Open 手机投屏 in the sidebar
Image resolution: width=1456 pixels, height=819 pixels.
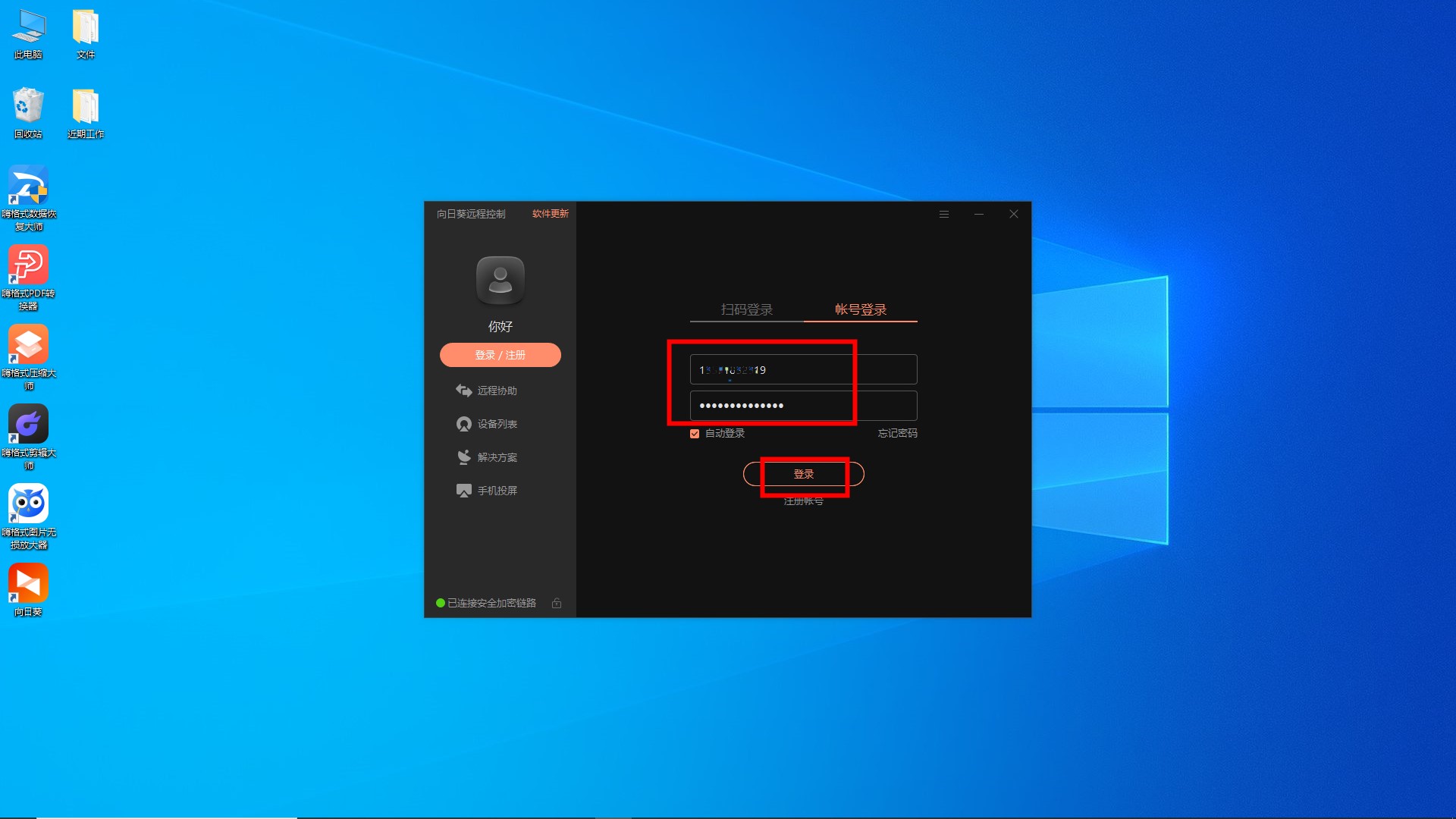tap(486, 491)
